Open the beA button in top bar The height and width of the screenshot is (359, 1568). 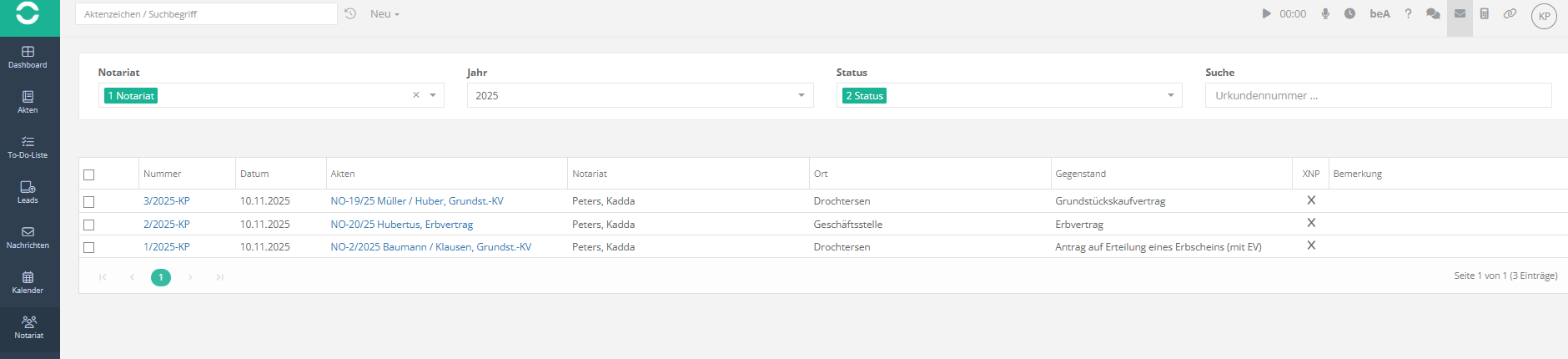[x=1380, y=13]
